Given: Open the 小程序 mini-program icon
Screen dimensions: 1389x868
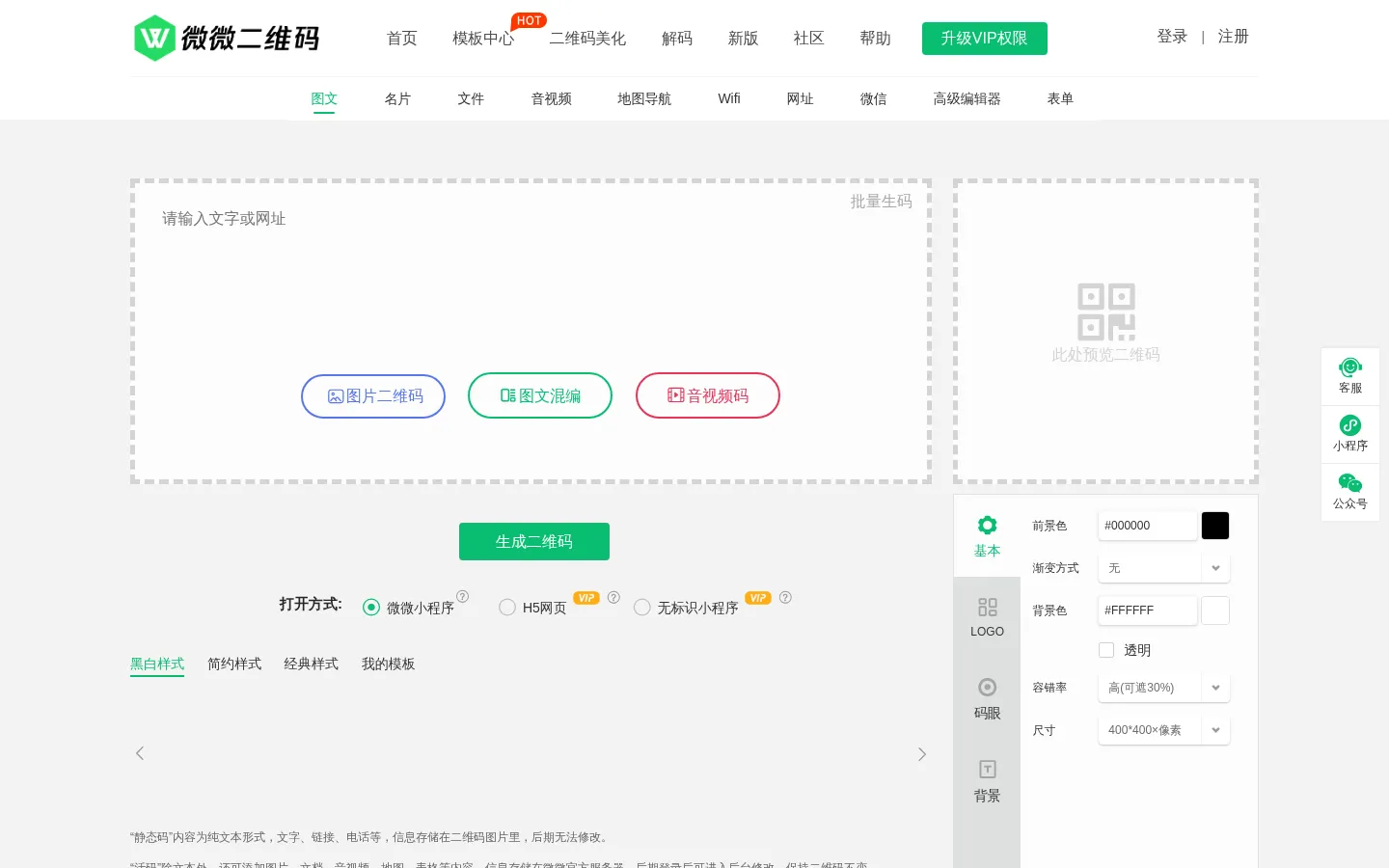Looking at the screenshot, I should click(1350, 434).
